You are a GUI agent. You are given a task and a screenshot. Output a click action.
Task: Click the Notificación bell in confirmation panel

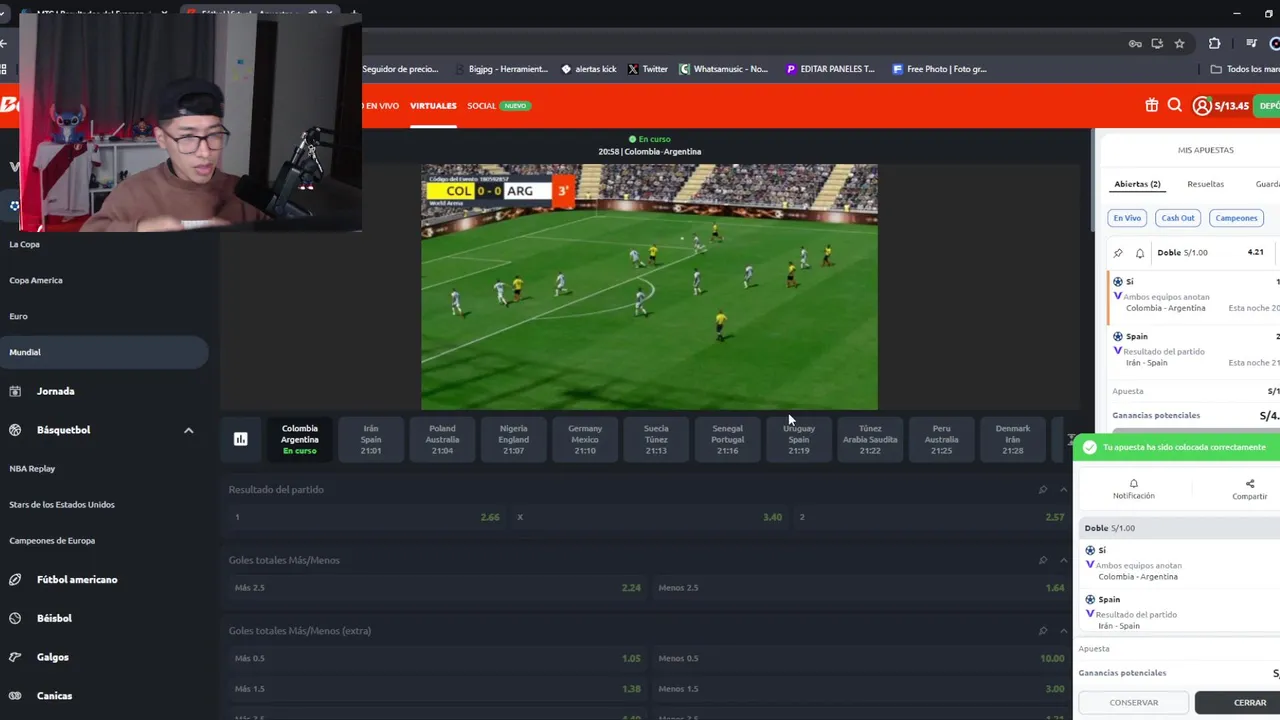[x=1134, y=489]
